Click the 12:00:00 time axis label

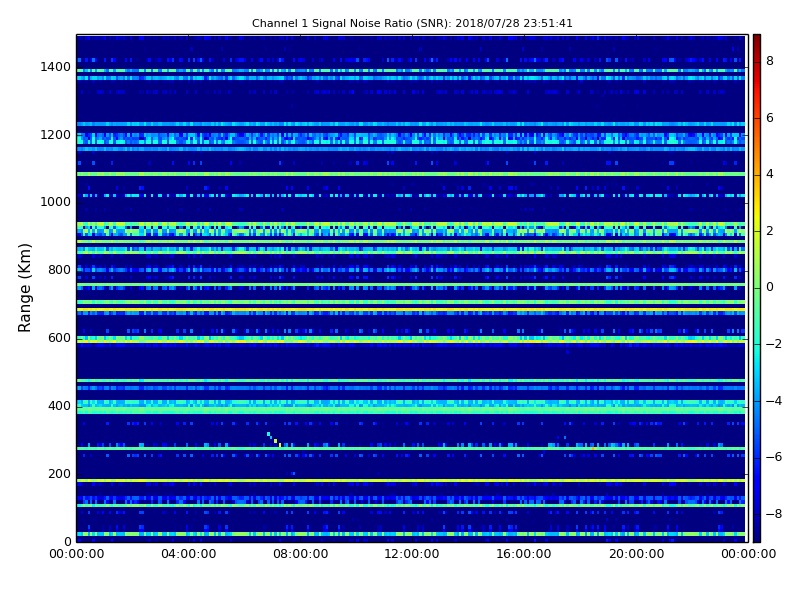pos(412,554)
